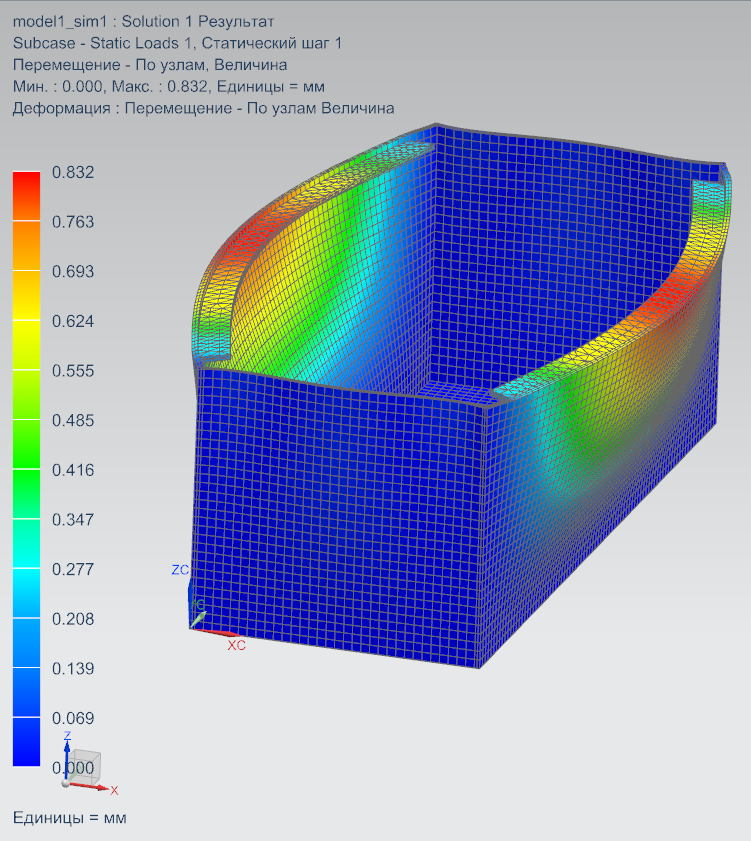Click the green 0.416 legend color band
The image size is (751, 841).
click(26, 494)
